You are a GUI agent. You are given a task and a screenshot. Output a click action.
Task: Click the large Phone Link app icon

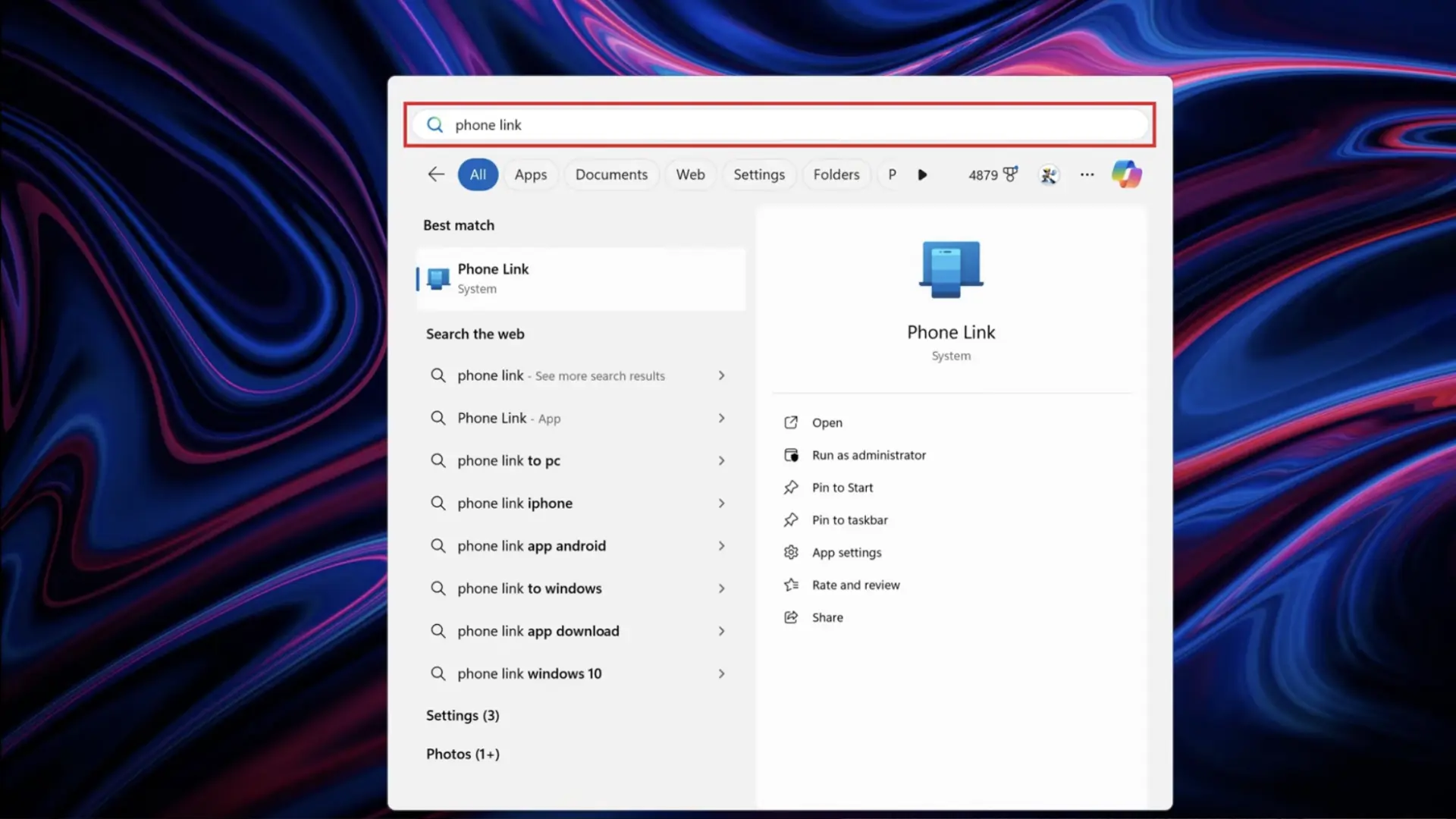click(951, 269)
